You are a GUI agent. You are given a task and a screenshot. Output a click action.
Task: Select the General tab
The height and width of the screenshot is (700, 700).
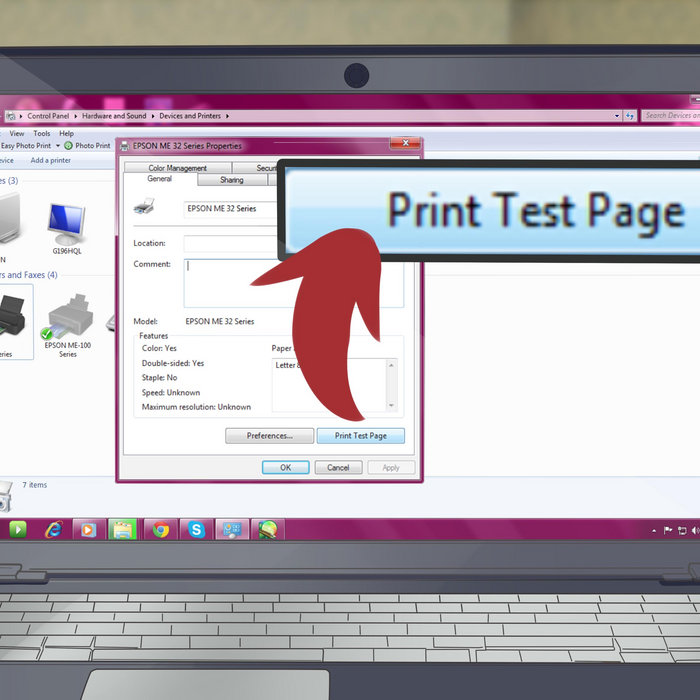[160, 179]
